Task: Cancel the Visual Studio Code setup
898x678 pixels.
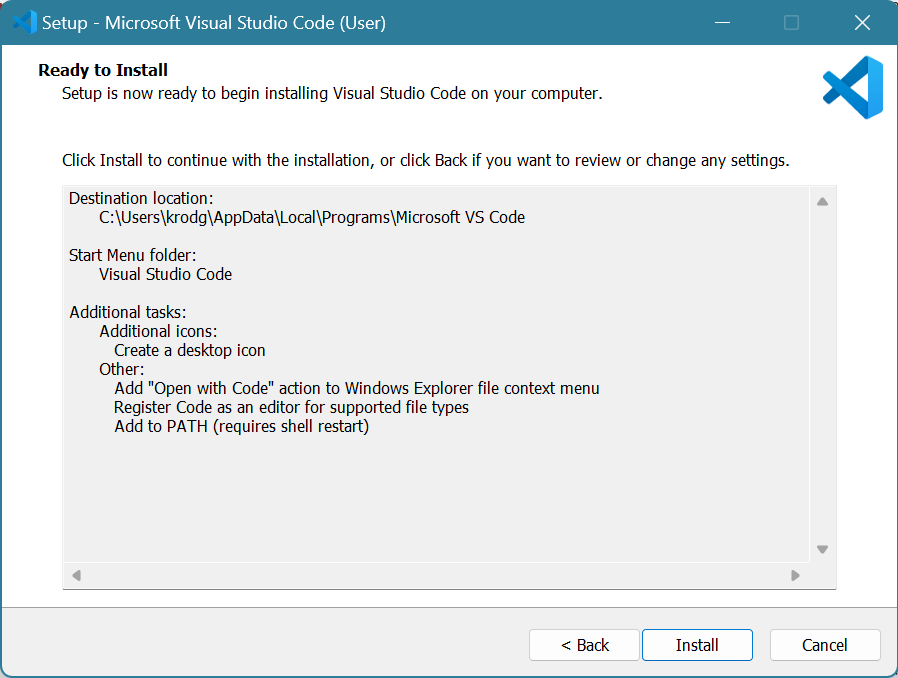Action: (x=825, y=645)
